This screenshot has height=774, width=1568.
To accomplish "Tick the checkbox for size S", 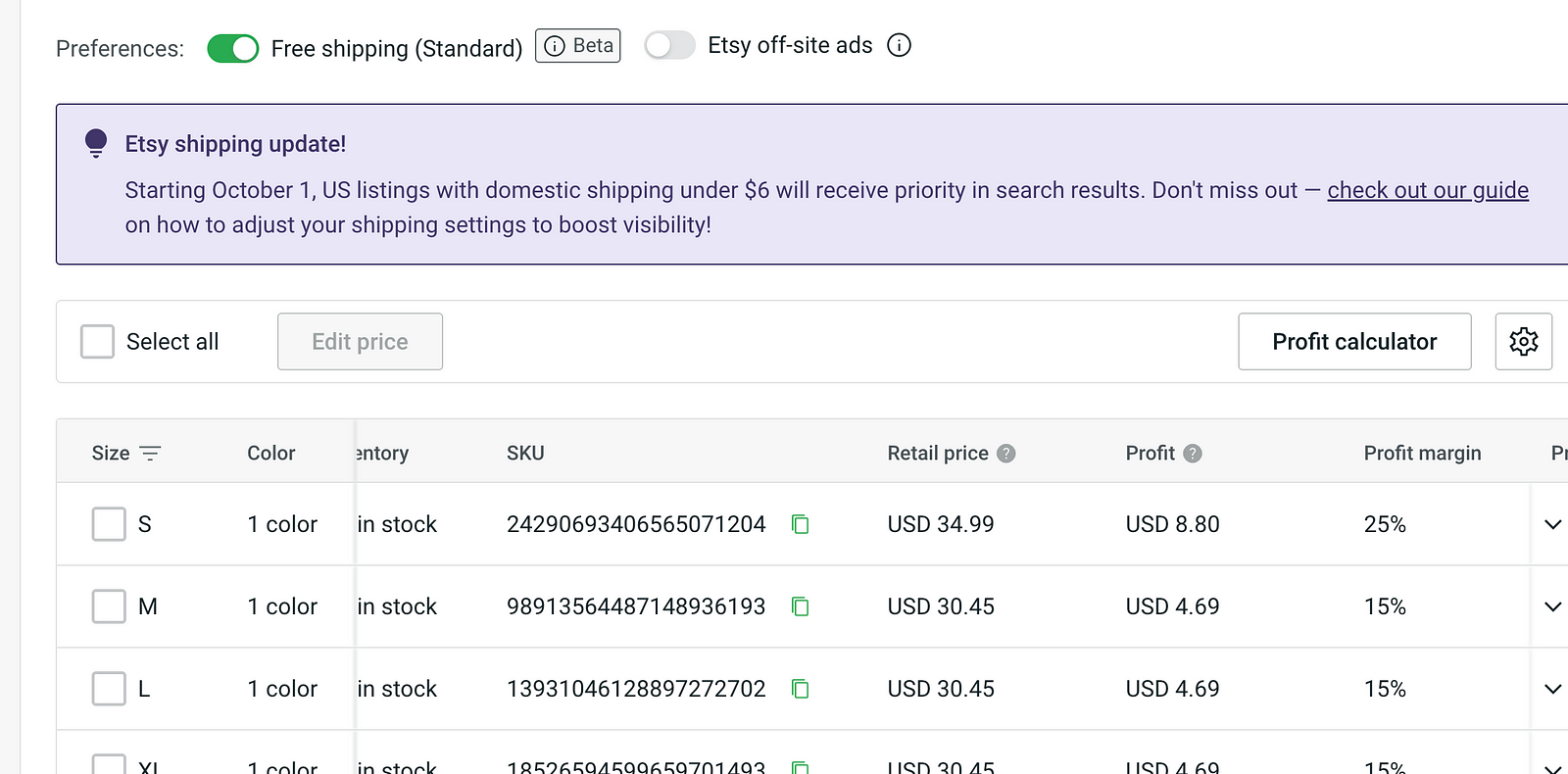I will click(x=109, y=524).
